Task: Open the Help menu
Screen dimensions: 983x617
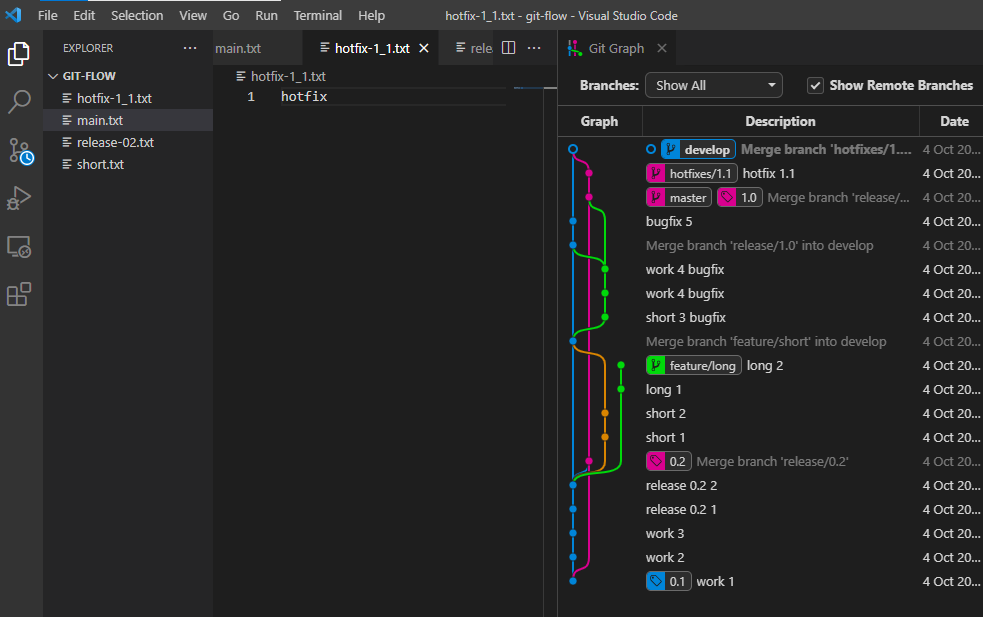Action: [371, 15]
